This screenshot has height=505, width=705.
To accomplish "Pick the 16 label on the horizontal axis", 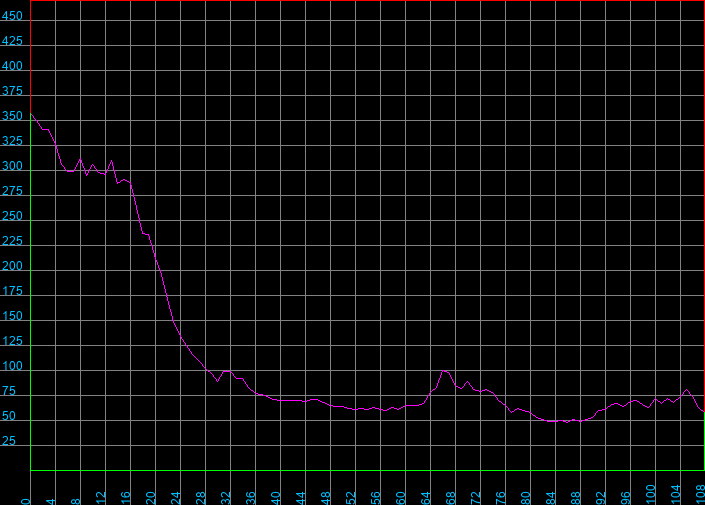I will 126,498.
